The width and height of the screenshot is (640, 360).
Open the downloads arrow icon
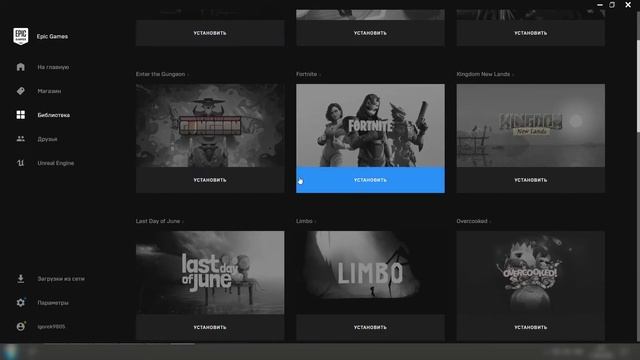(20, 279)
